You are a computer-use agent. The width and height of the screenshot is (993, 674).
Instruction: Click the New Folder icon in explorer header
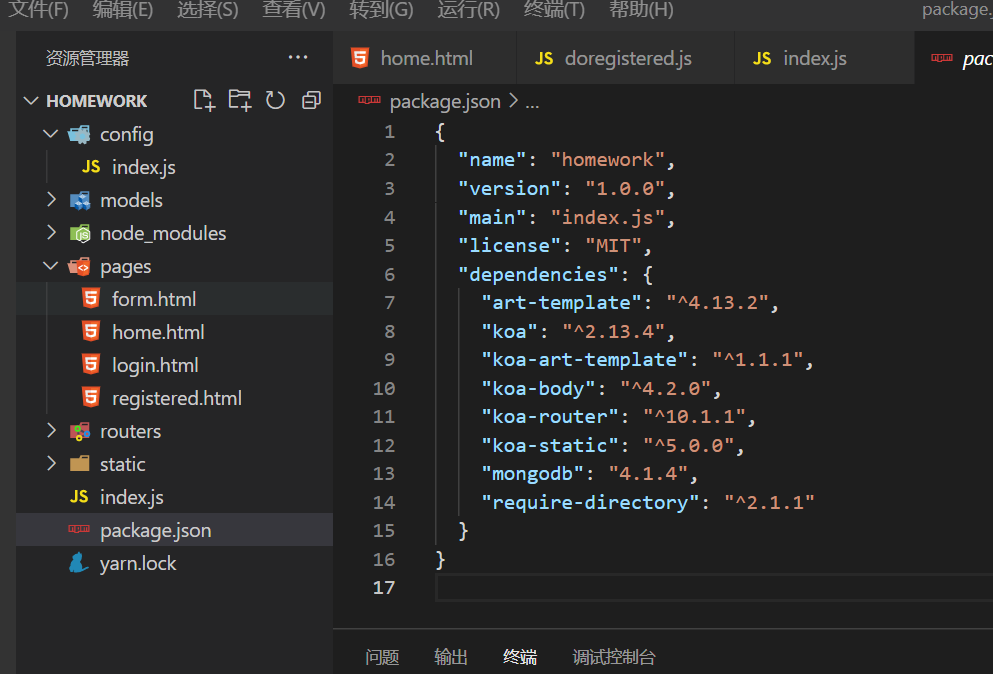[239, 100]
